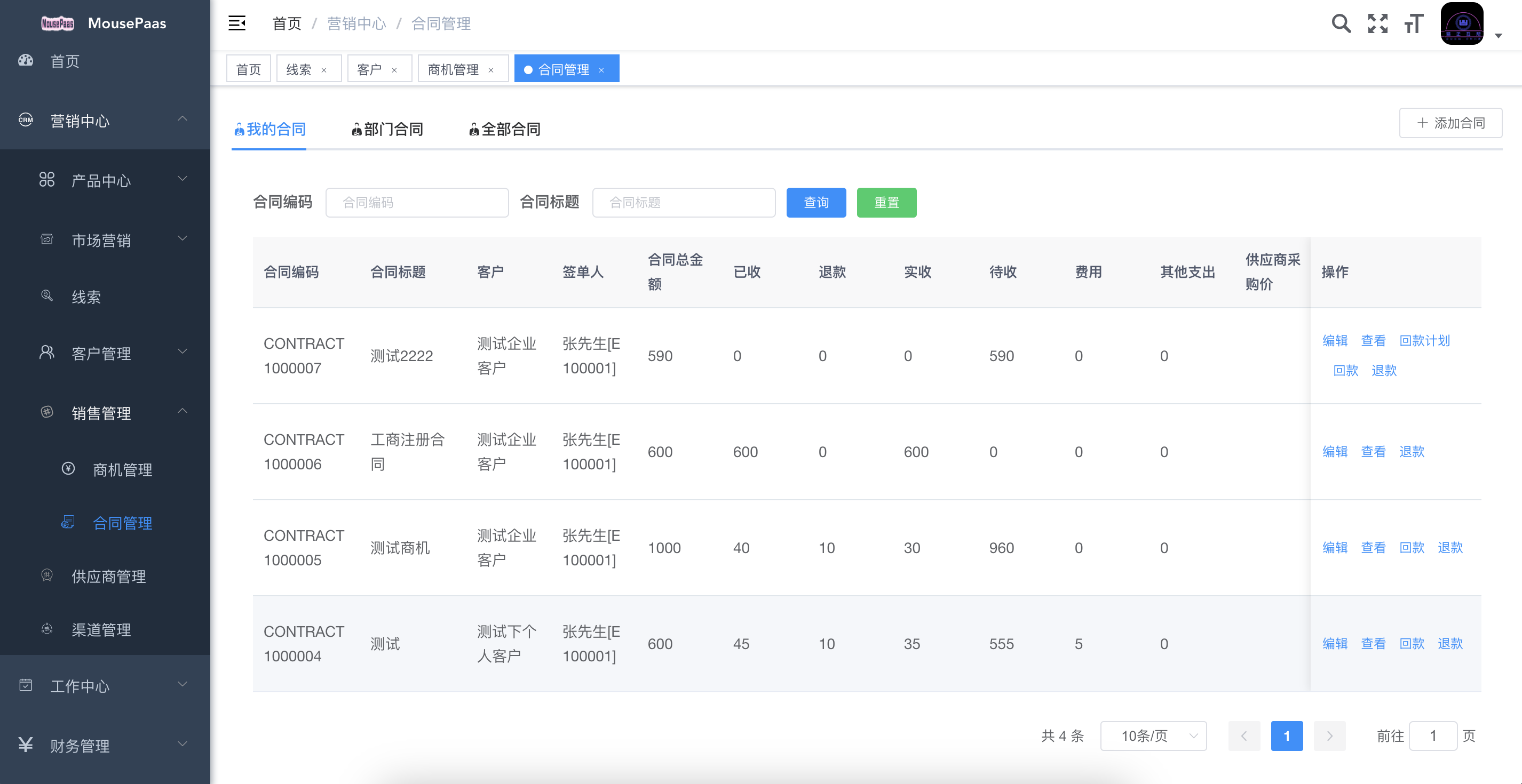Click the green 重置 button
The height and width of the screenshot is (784, 1522).
(886, 203)
